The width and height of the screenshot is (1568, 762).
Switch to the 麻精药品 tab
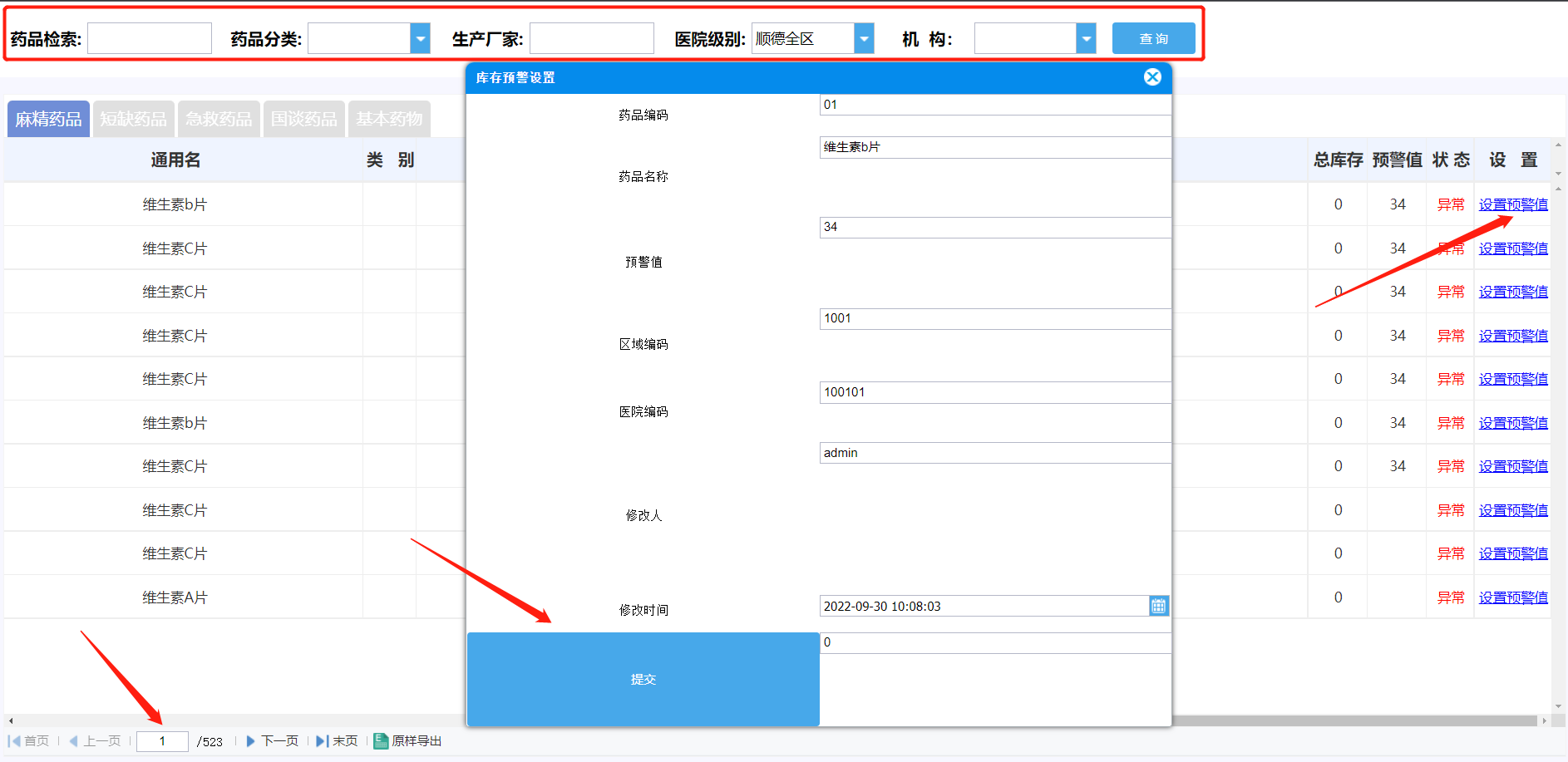(x=48, y=119)
